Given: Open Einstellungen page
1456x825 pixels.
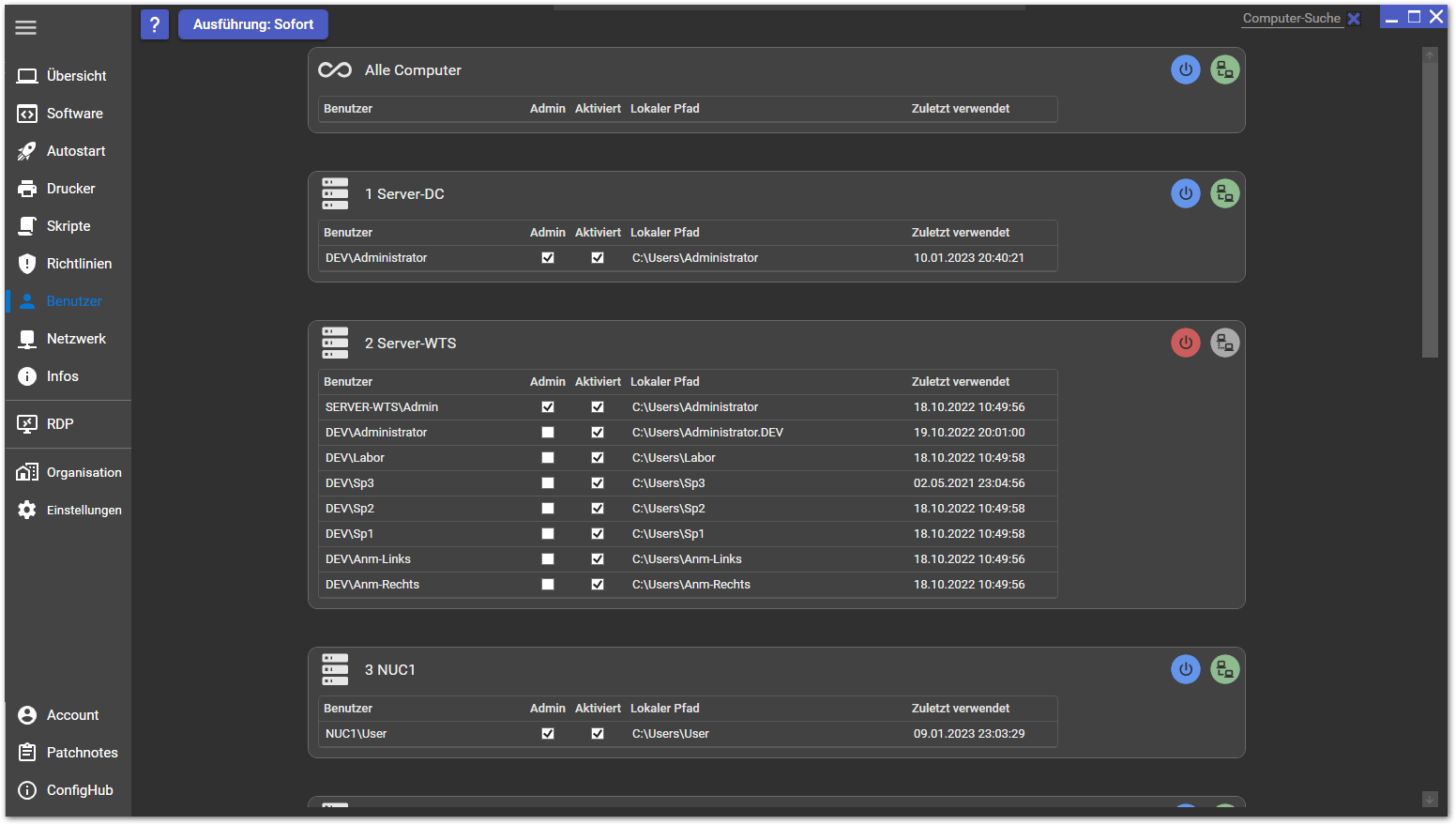Looking at the screenshot, I should tap(68, 511).
